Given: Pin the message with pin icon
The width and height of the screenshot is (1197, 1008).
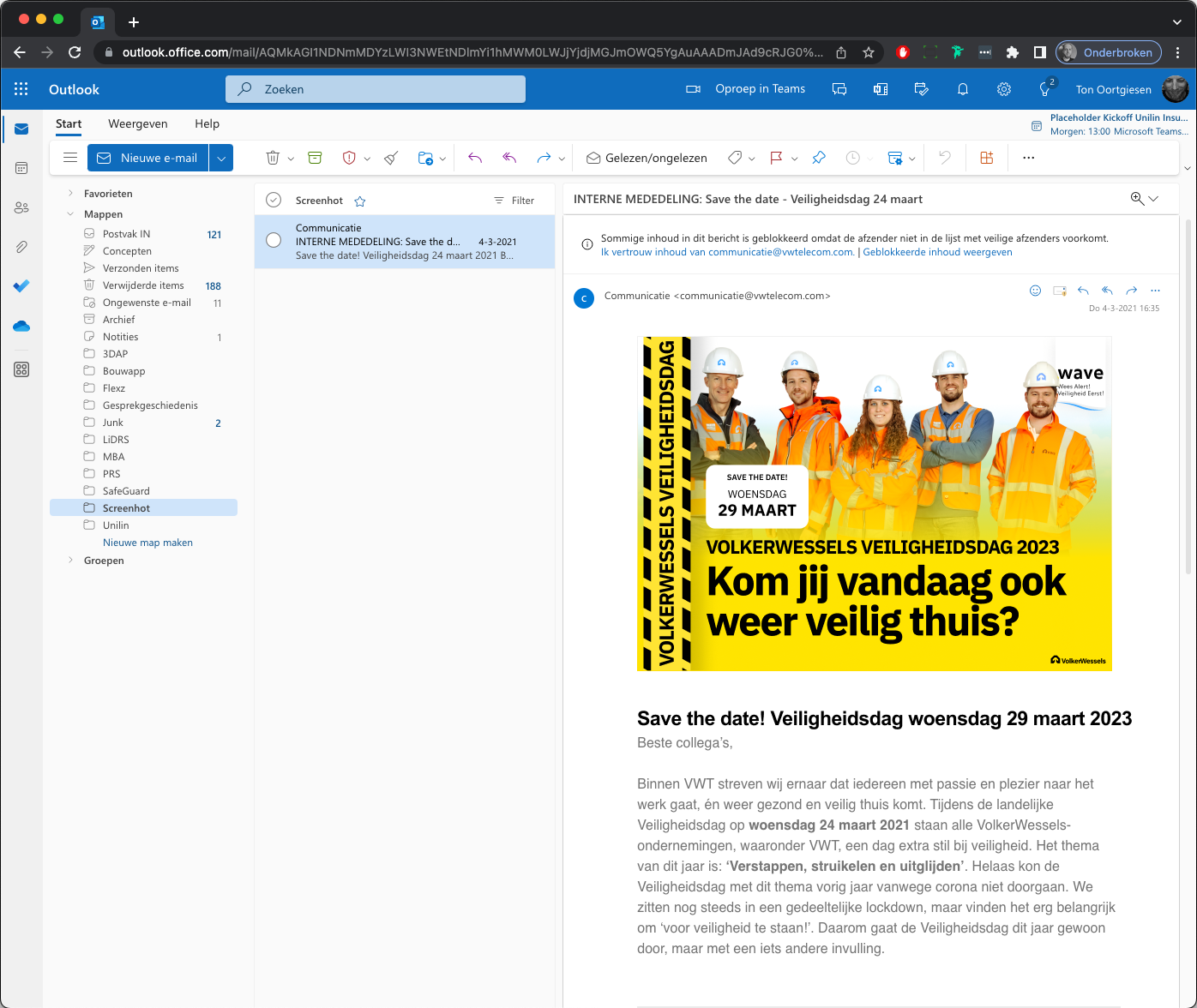Looking at the screenshot, I should [x=819, y=158].
